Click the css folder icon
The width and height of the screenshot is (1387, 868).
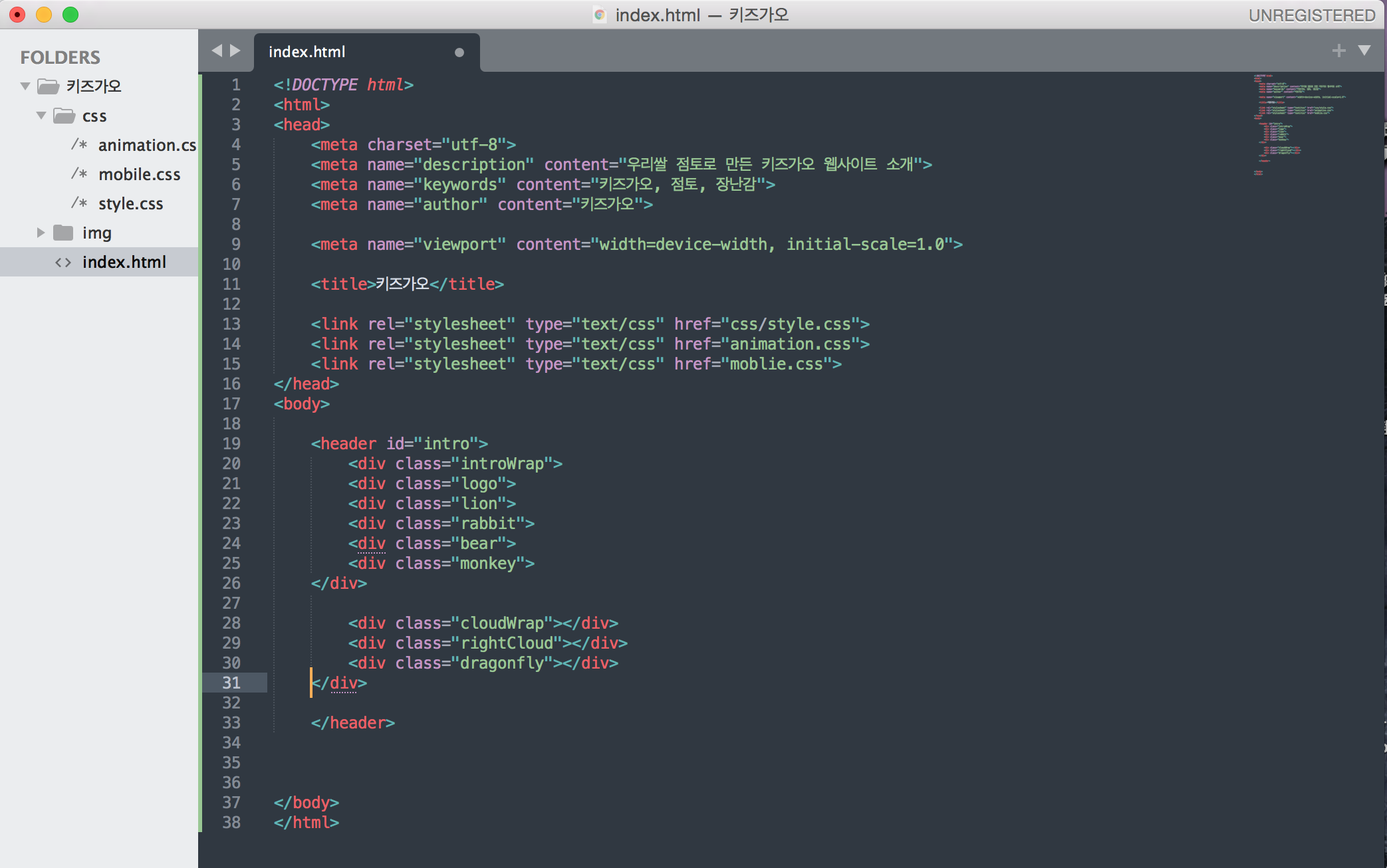[x=64, y=116]
